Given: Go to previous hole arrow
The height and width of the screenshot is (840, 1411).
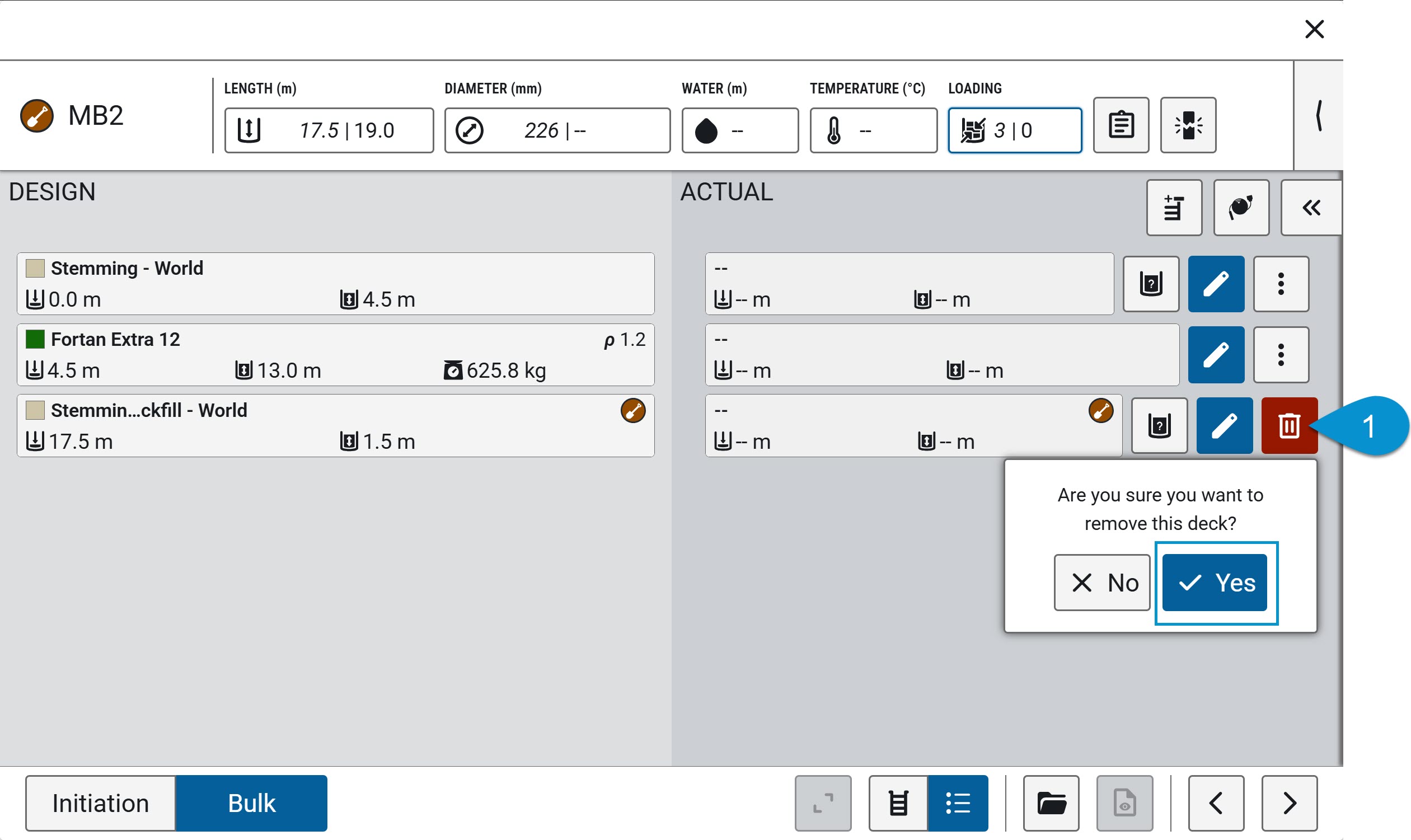Looking at the screenshot, I should [1216, 803].
